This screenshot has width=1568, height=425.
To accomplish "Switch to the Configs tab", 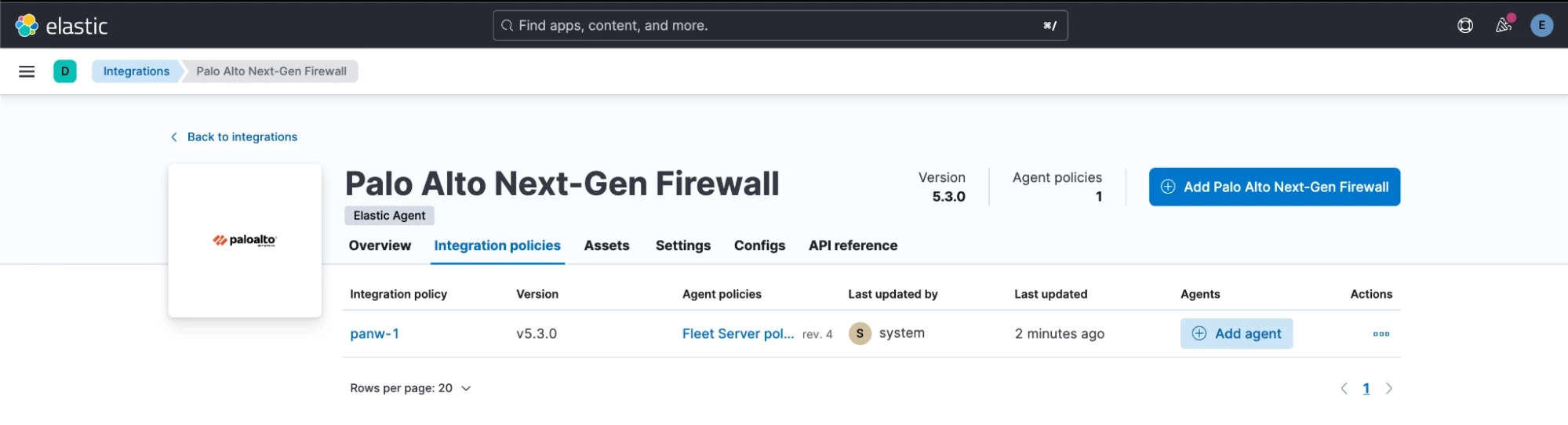I will coord(759,245).
